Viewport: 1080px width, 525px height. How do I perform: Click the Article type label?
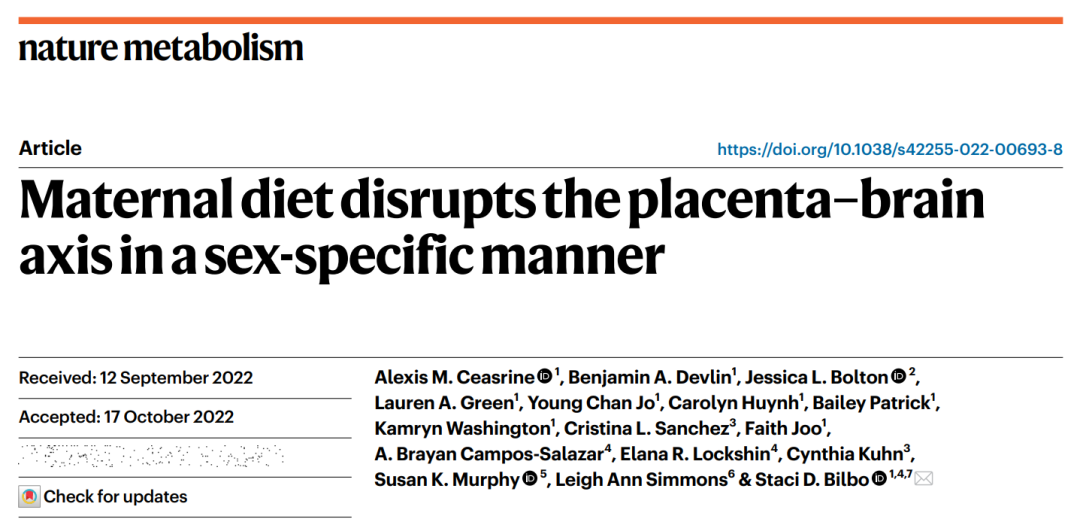tap(50, 148)
